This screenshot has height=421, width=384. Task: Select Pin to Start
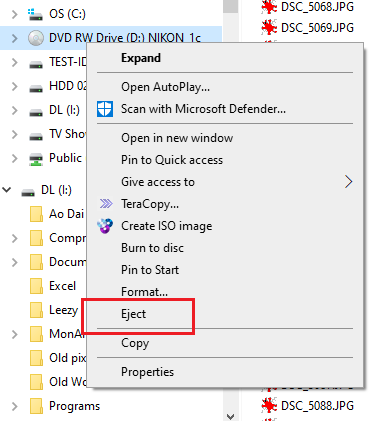click(150, 270)
